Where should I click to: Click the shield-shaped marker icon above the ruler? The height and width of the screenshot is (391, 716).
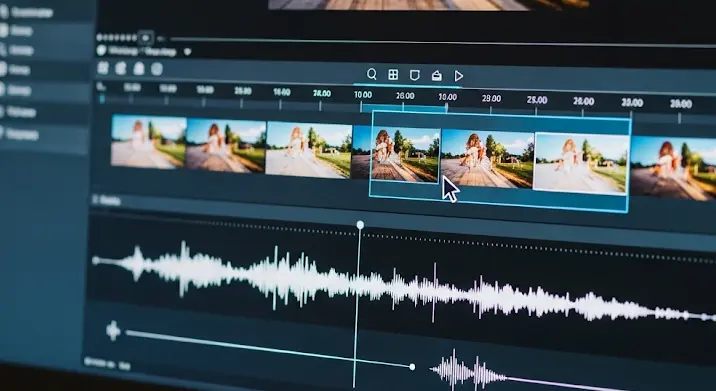pos(414,75)
